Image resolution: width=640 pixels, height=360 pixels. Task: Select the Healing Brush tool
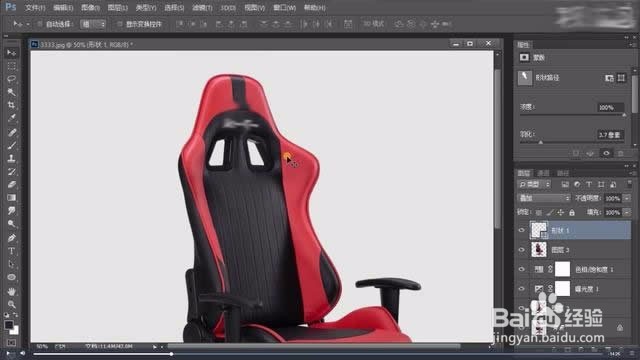point(11,132)
